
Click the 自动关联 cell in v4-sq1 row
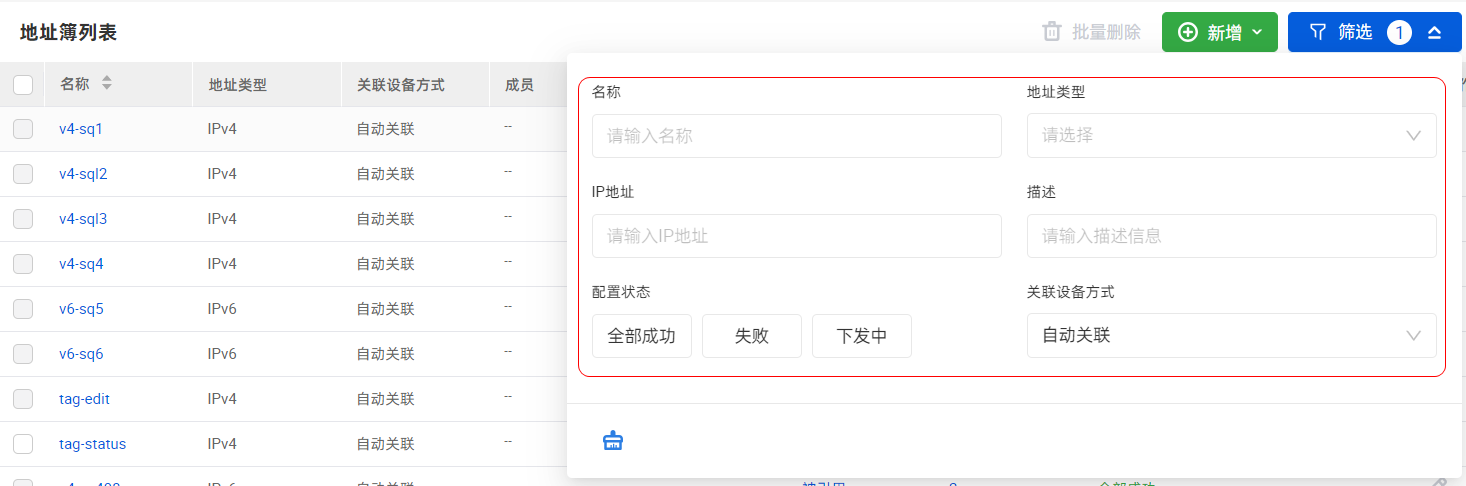385,129
